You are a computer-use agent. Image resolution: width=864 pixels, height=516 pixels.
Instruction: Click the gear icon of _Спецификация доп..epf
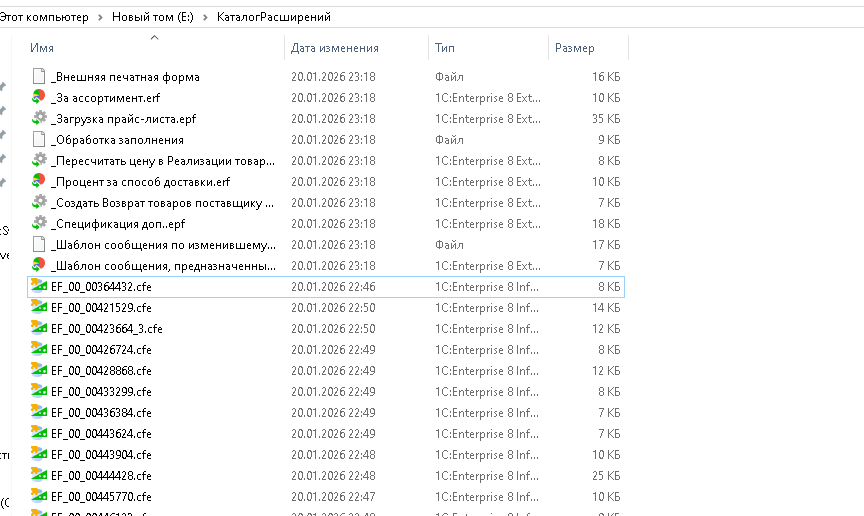39,224
